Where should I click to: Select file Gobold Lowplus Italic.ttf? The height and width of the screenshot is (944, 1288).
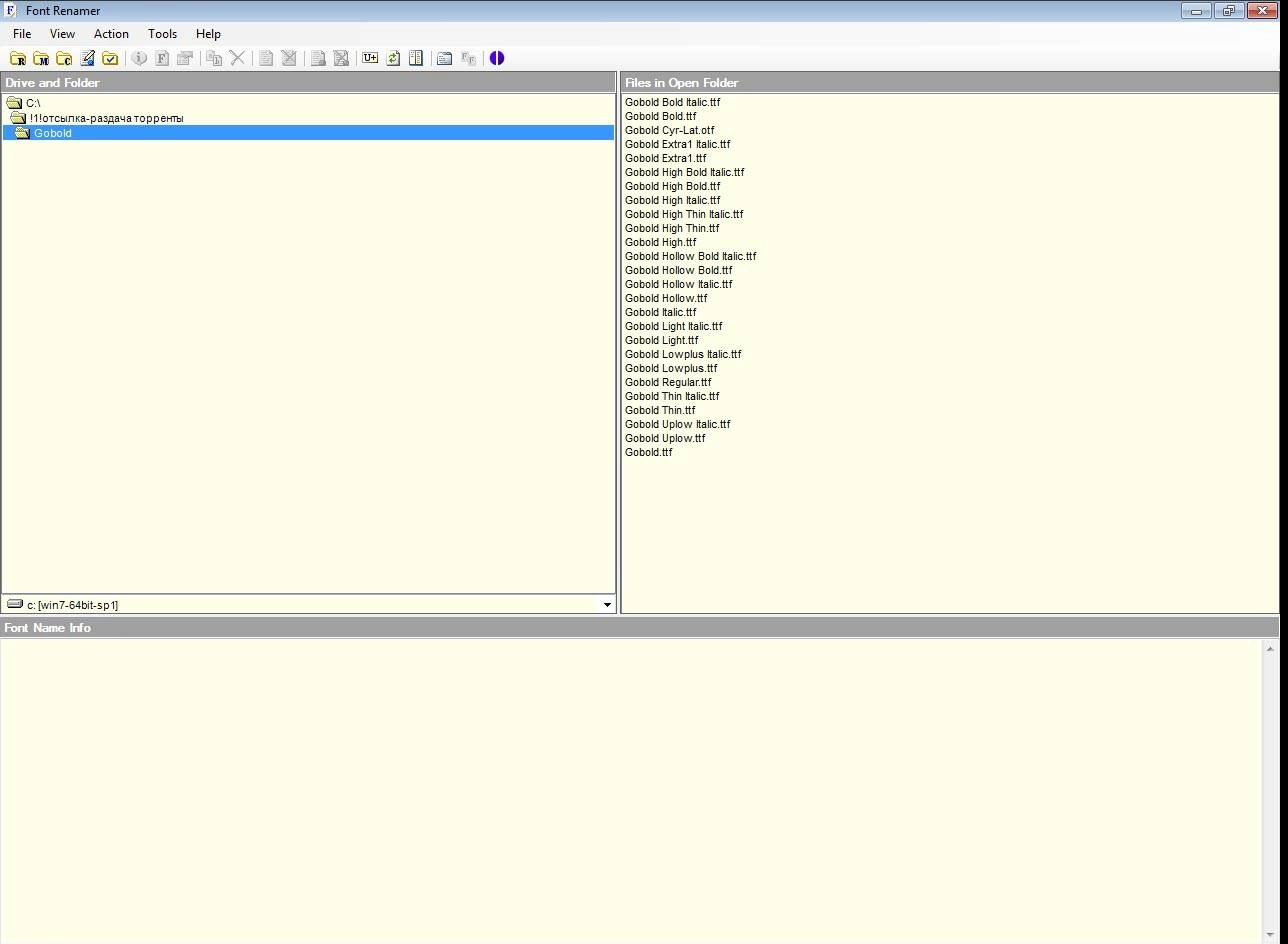683,354
